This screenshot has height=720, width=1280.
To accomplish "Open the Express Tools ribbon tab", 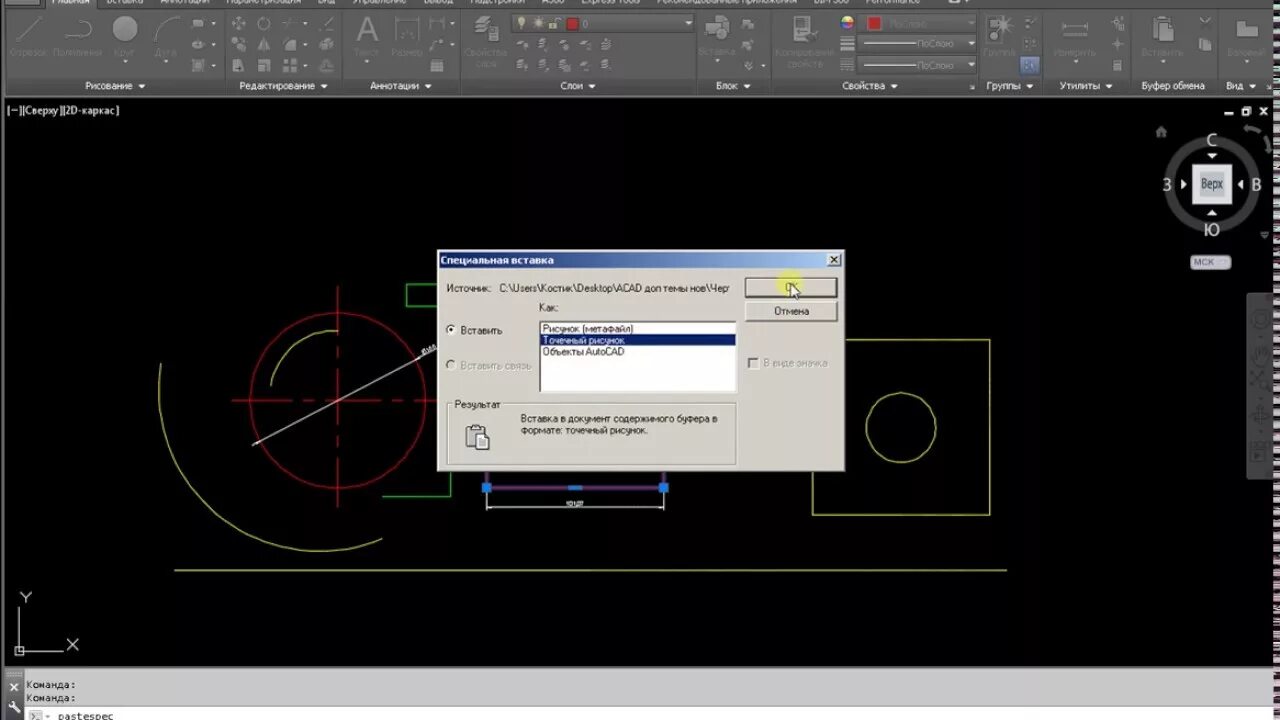I will click(610, 3).
